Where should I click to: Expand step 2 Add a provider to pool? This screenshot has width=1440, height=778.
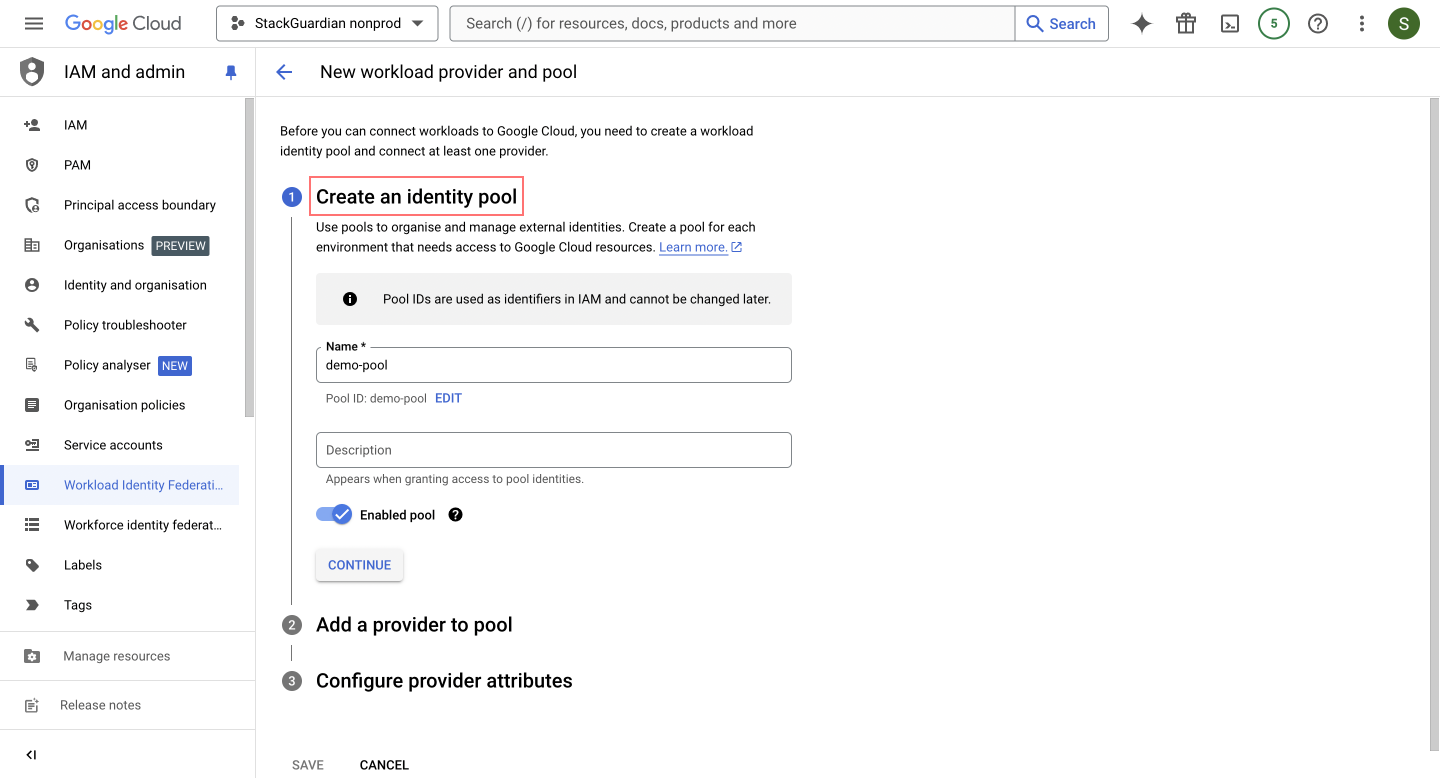414,625
